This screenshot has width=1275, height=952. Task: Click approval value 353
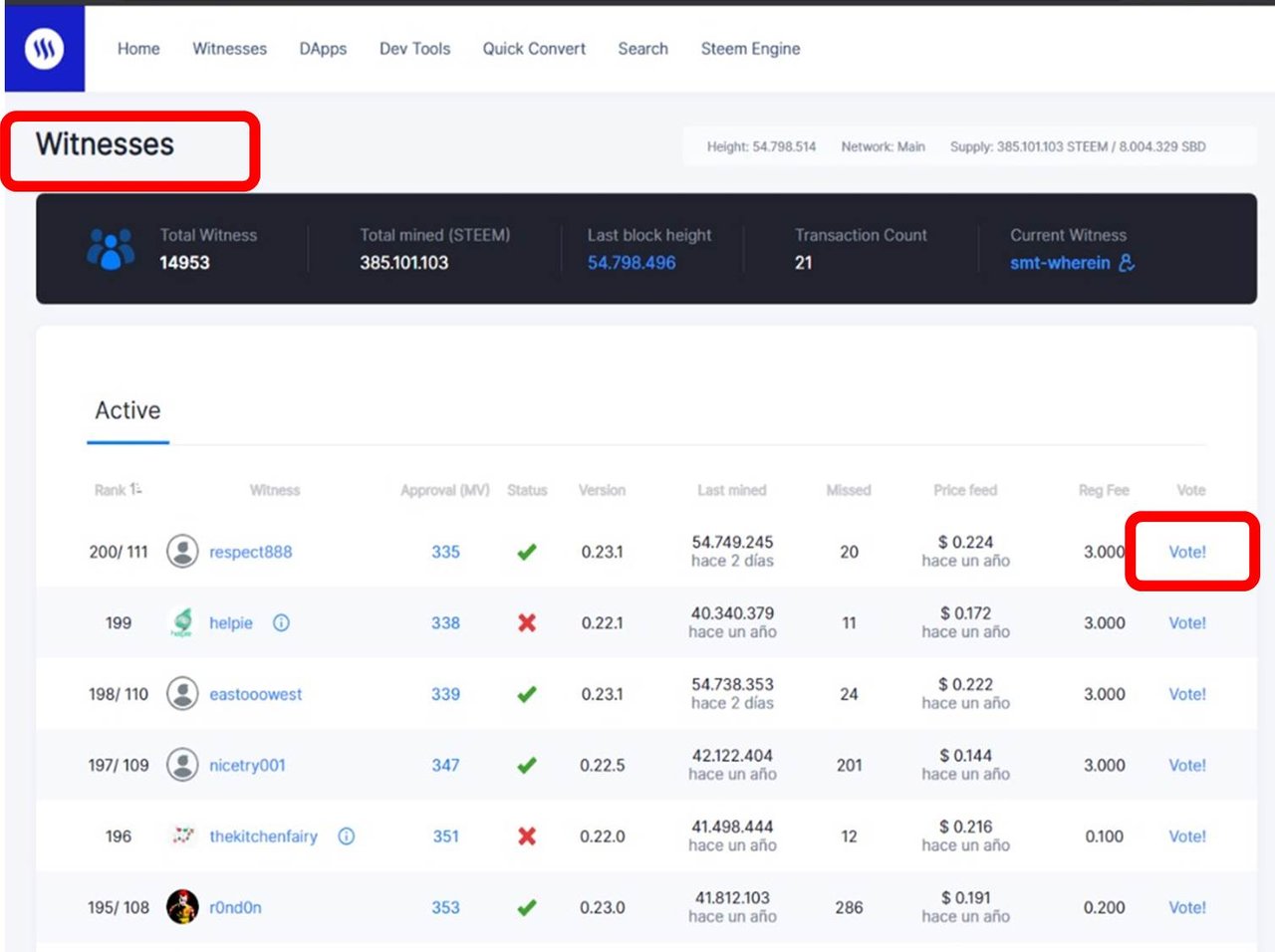point(445,908)
